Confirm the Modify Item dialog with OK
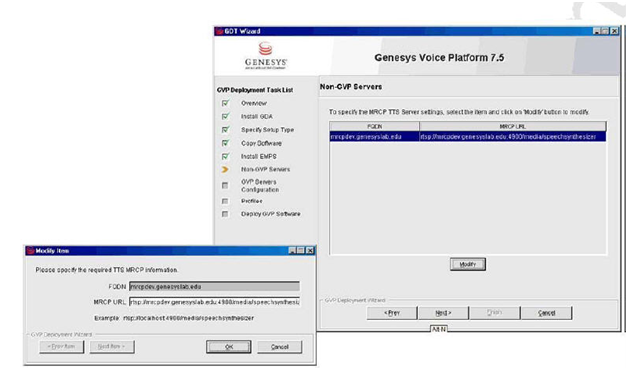 [229, 347]
